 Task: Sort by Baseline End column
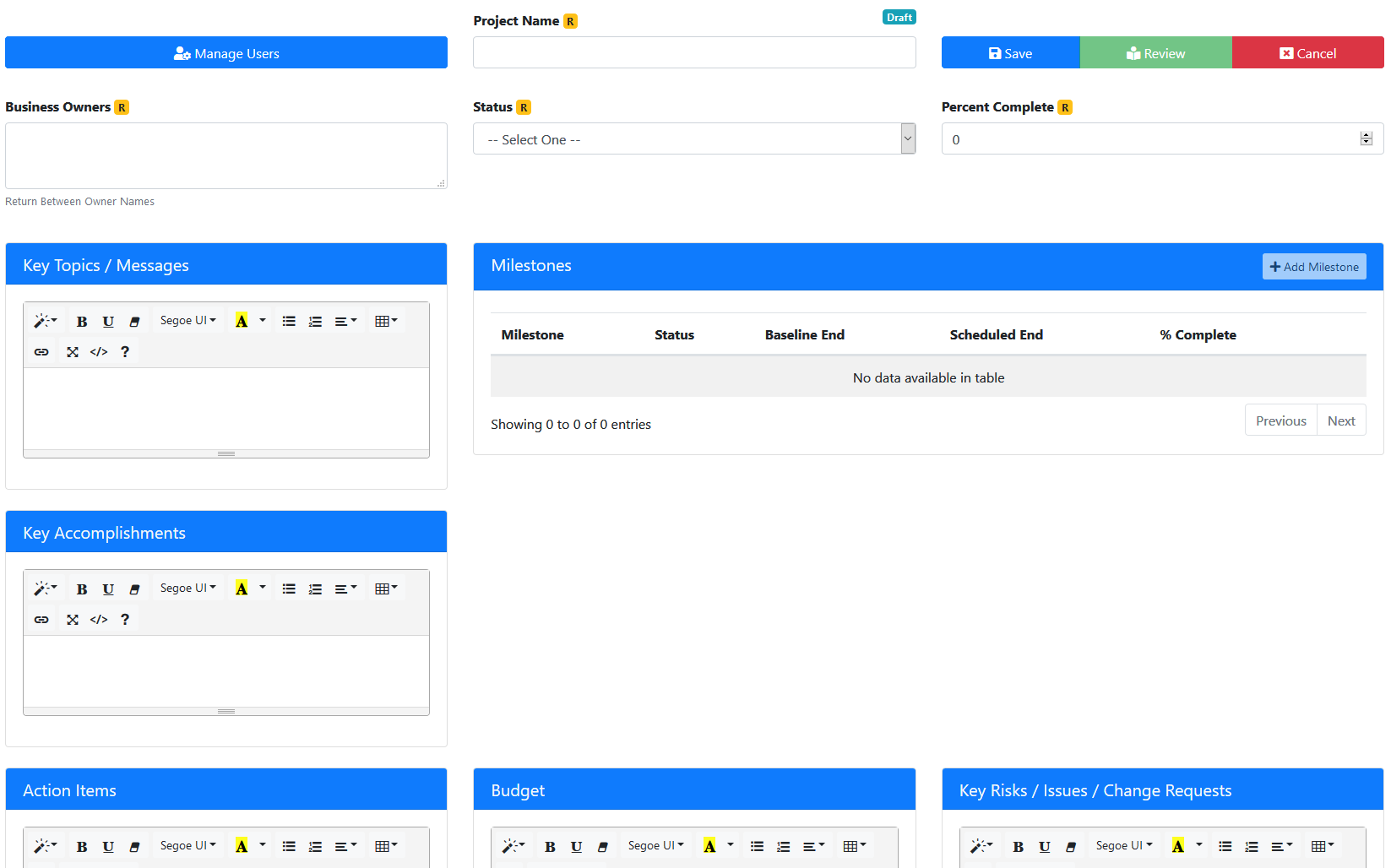pos(805,334)
